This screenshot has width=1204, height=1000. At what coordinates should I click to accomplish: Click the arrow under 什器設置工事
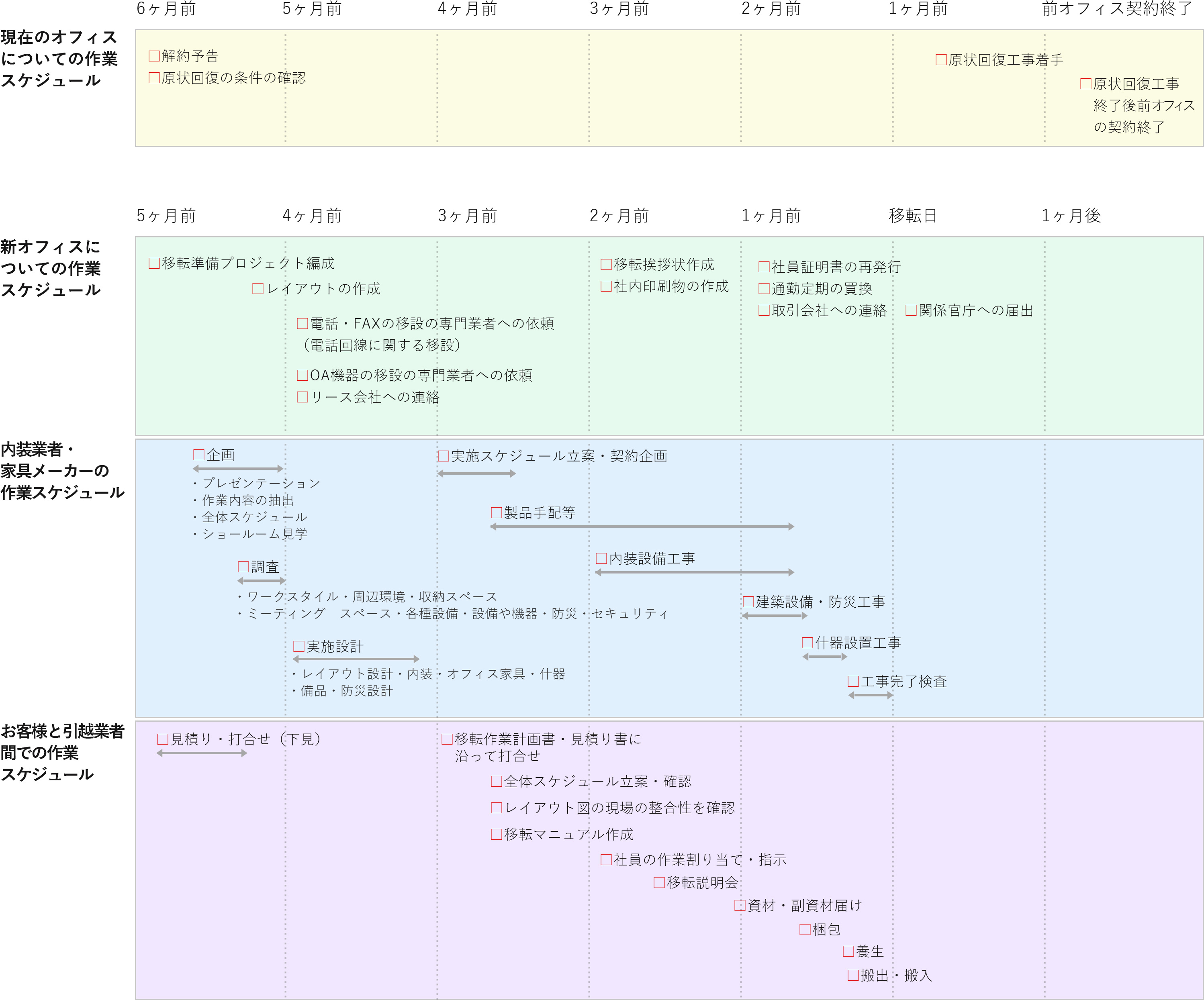(x=825, y=657)
